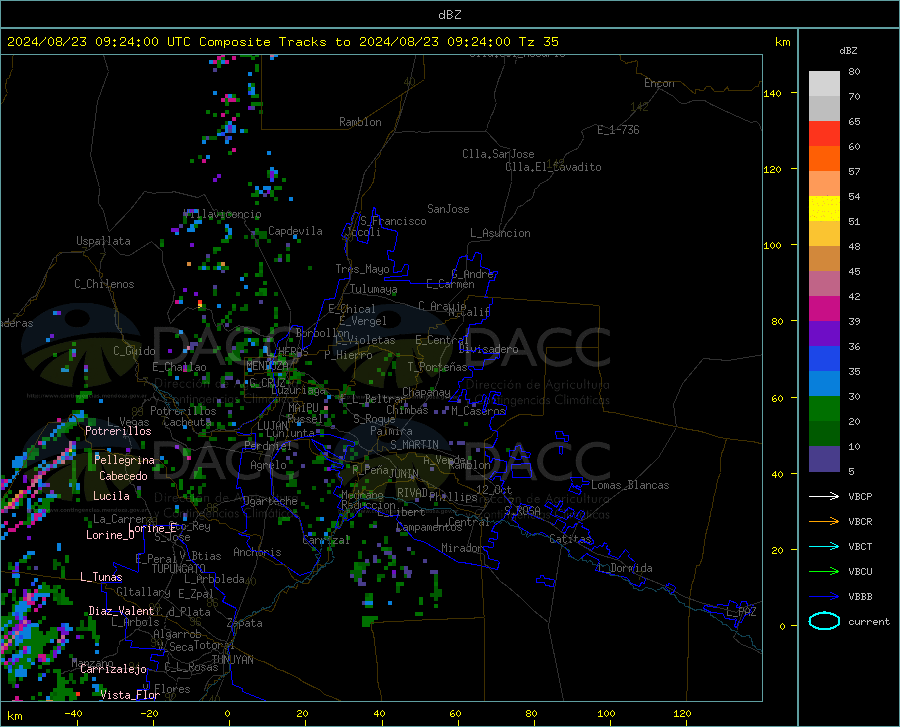Click the E_1-736 label
900x727 pixels.
(618, 130)
